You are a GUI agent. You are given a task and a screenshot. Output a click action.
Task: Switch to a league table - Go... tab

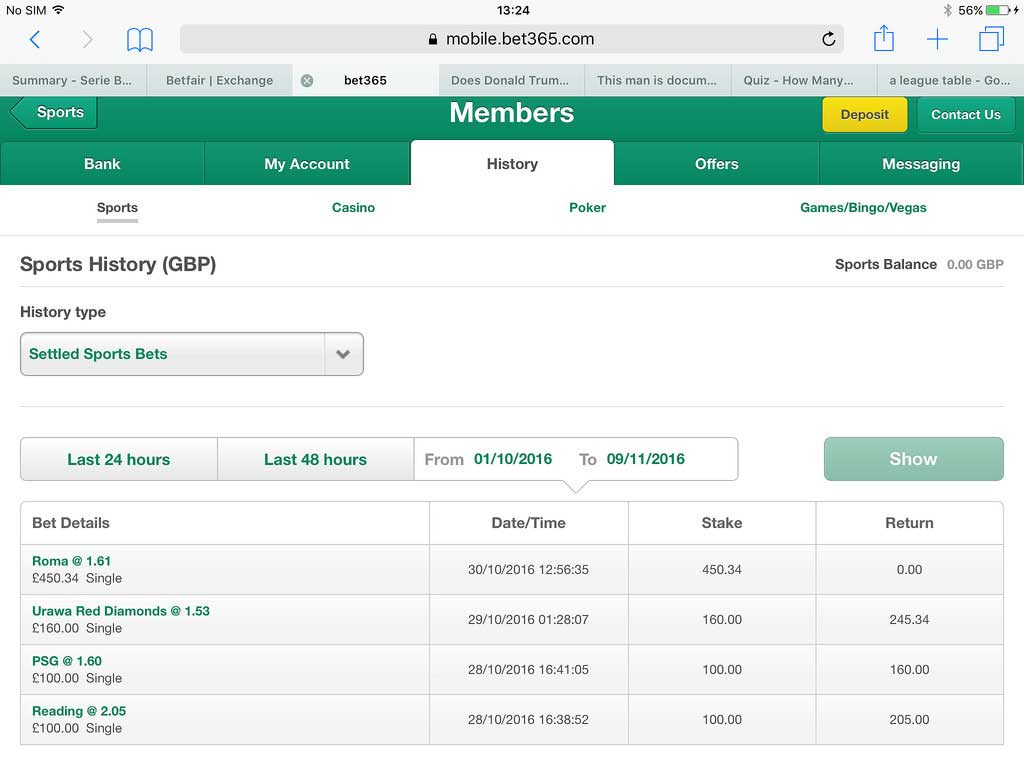[x=950, y=80]
